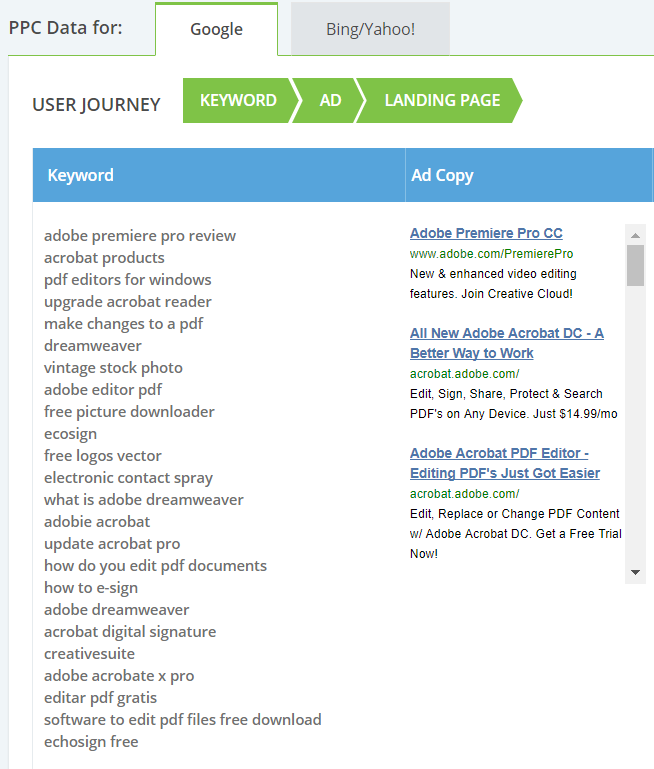Select the 'echosign free' keyword

click(x=91, y=742)
